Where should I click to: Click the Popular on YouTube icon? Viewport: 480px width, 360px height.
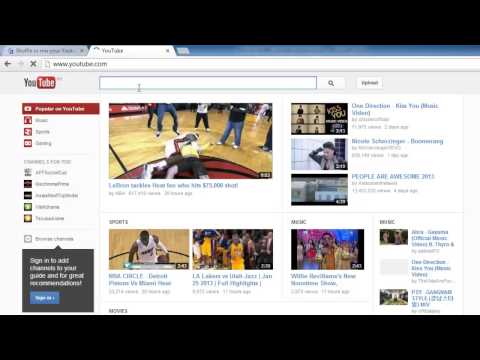(28, 109)
